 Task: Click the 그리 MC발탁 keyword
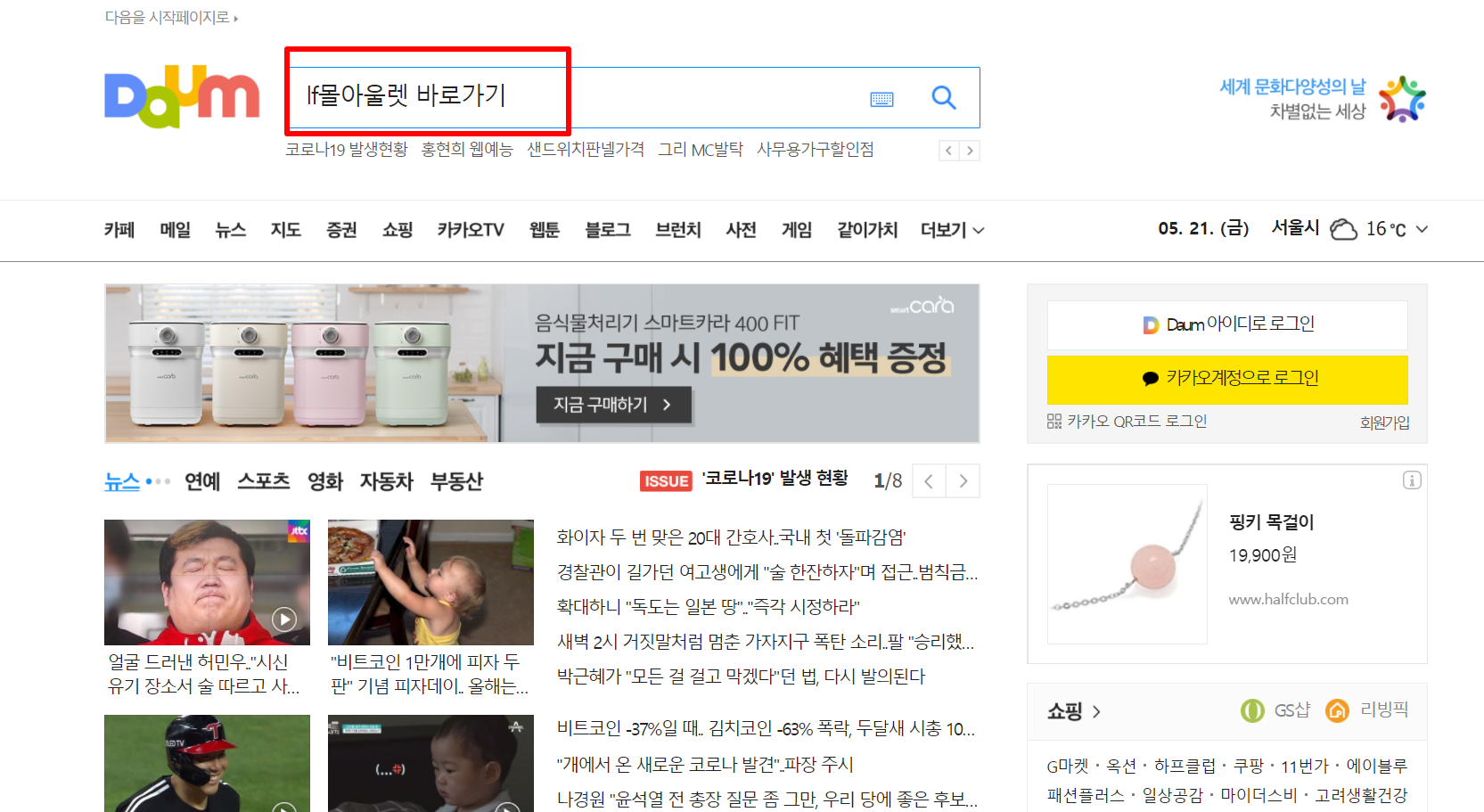pyautogui.click(x=701, y=150)
